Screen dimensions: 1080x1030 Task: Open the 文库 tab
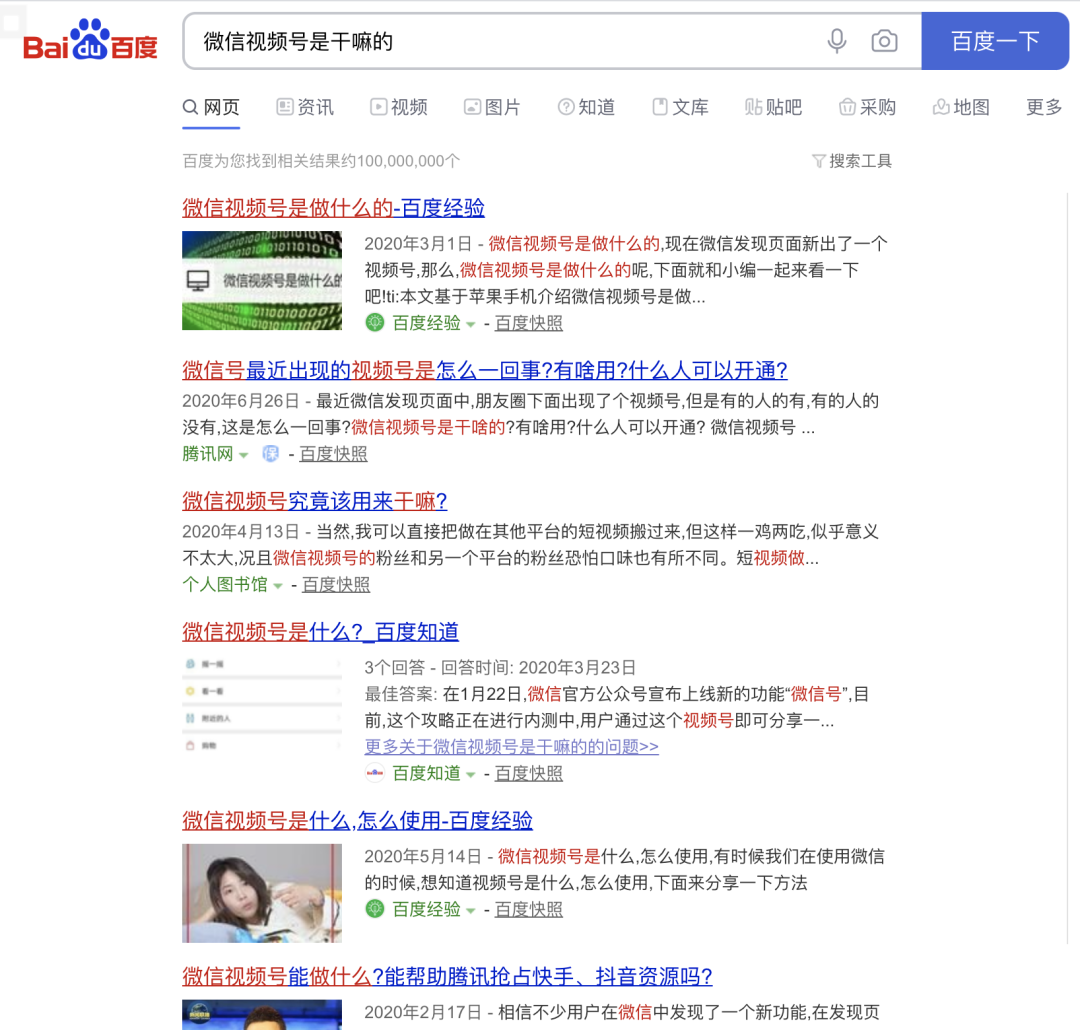click(680, 107)
